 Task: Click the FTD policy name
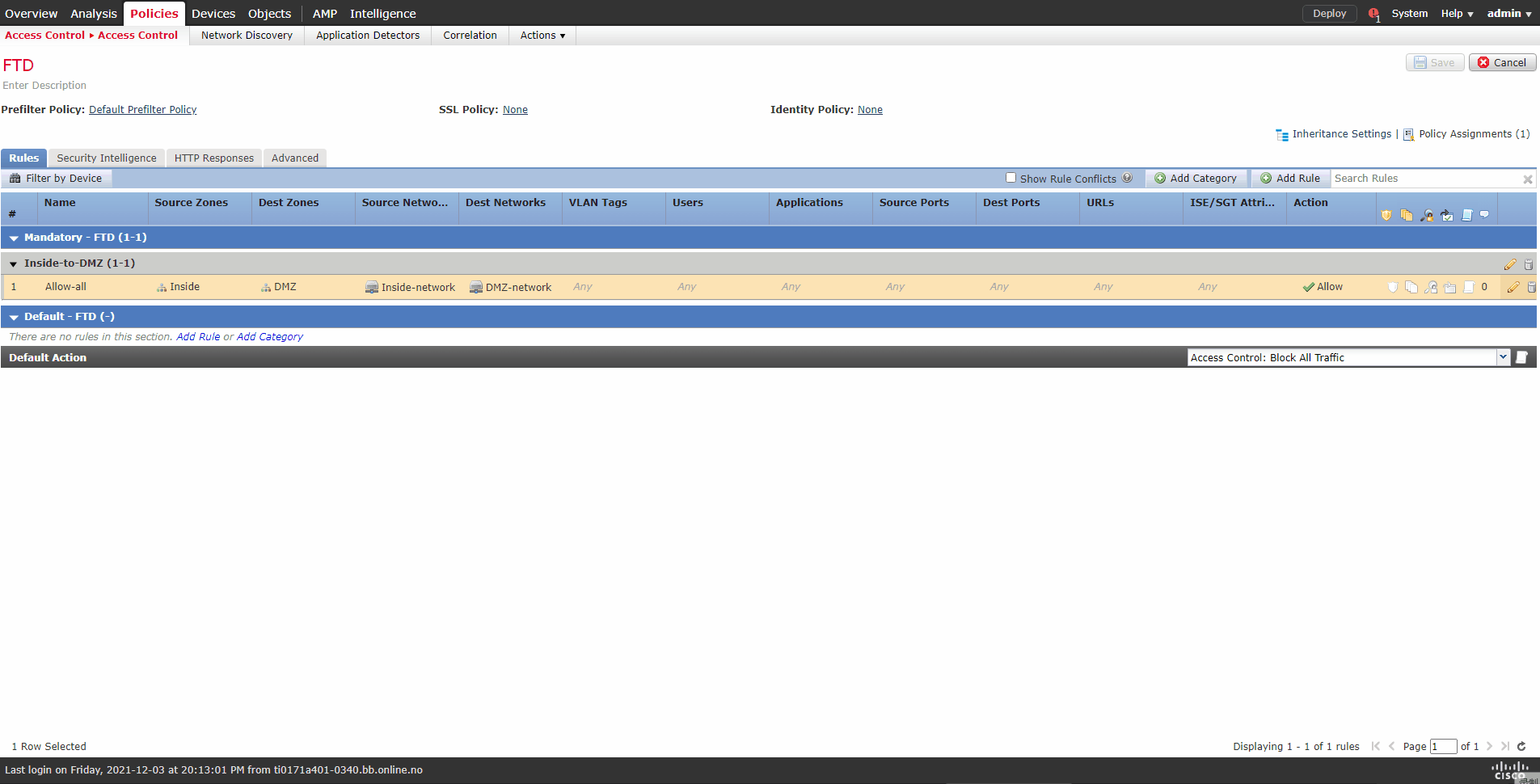point(18,65)
